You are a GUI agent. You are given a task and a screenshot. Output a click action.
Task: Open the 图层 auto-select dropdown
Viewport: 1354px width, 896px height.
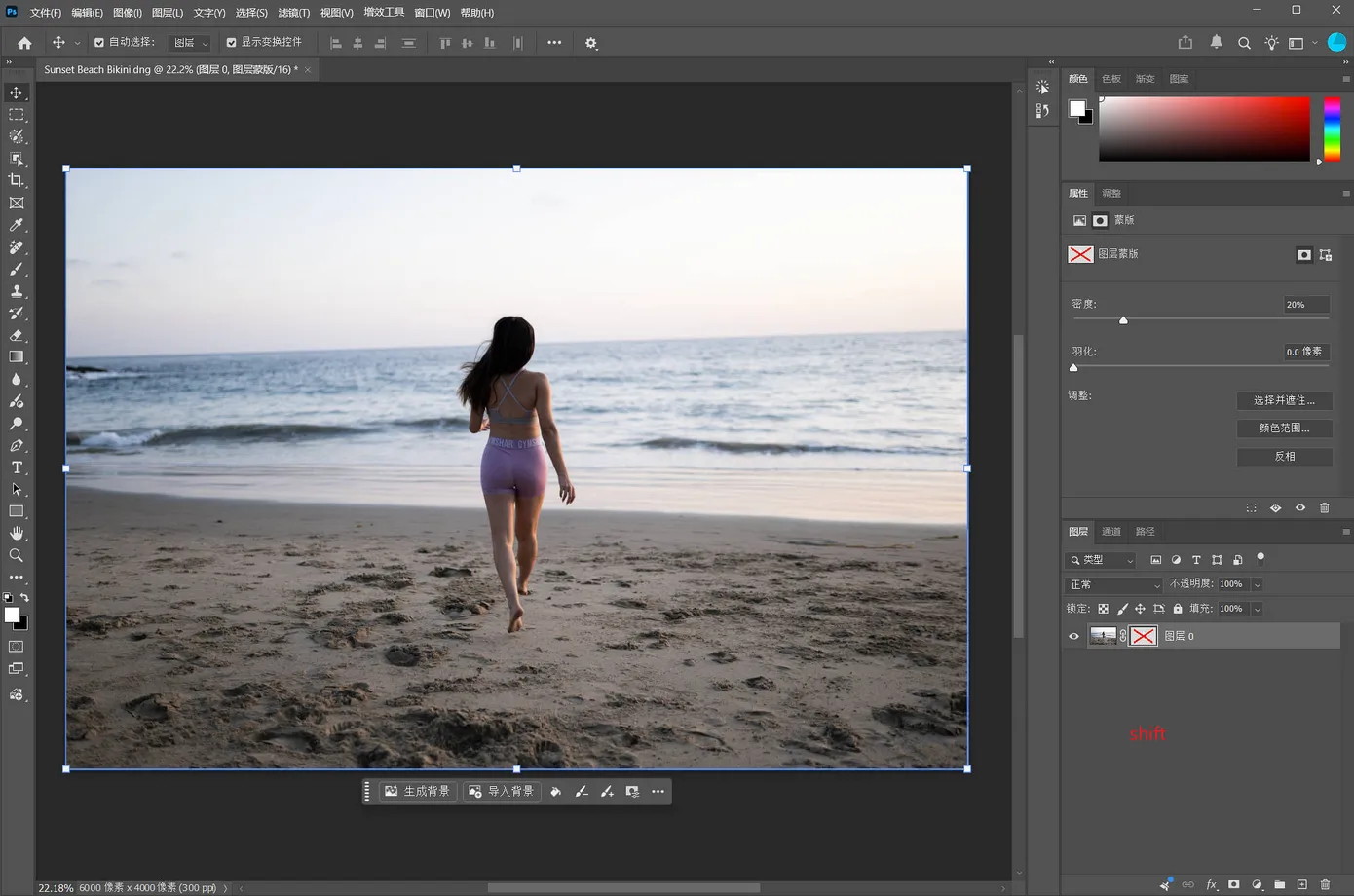click(191, 43)
